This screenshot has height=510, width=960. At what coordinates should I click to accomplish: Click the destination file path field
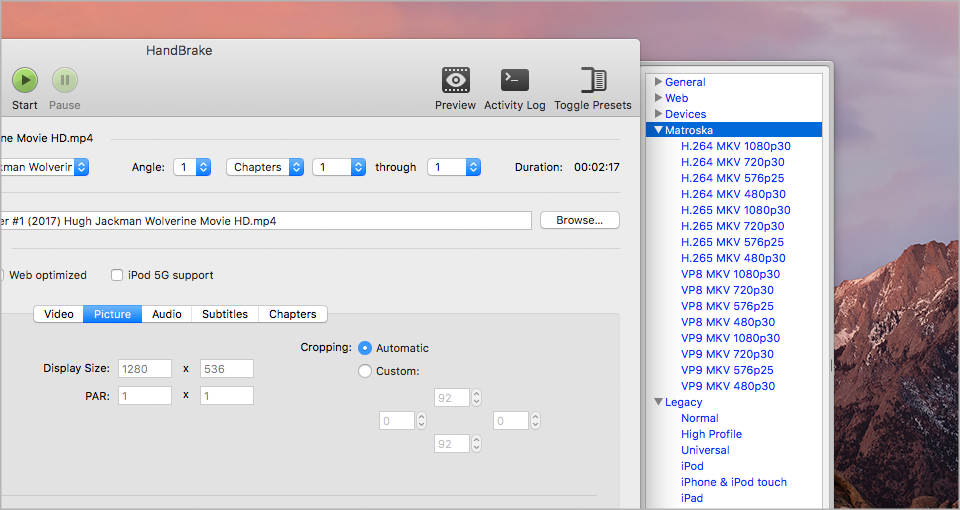click(266, 221)
